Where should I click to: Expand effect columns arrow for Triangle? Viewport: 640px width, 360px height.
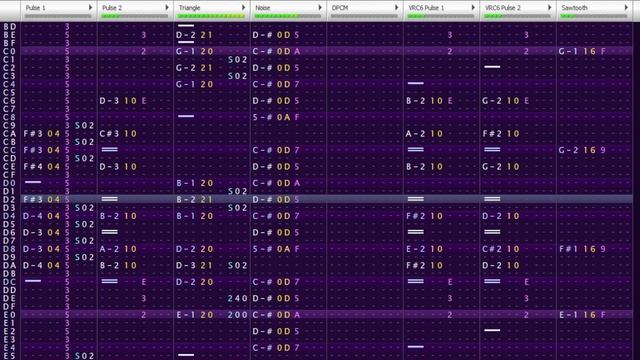[243, 7]
